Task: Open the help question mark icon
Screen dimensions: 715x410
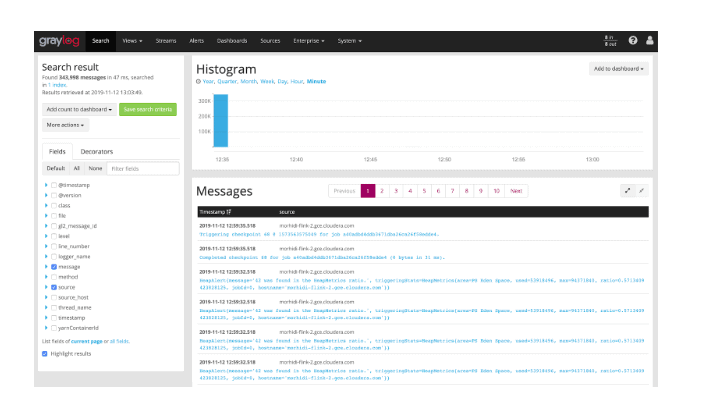Action: coord(632,41)
